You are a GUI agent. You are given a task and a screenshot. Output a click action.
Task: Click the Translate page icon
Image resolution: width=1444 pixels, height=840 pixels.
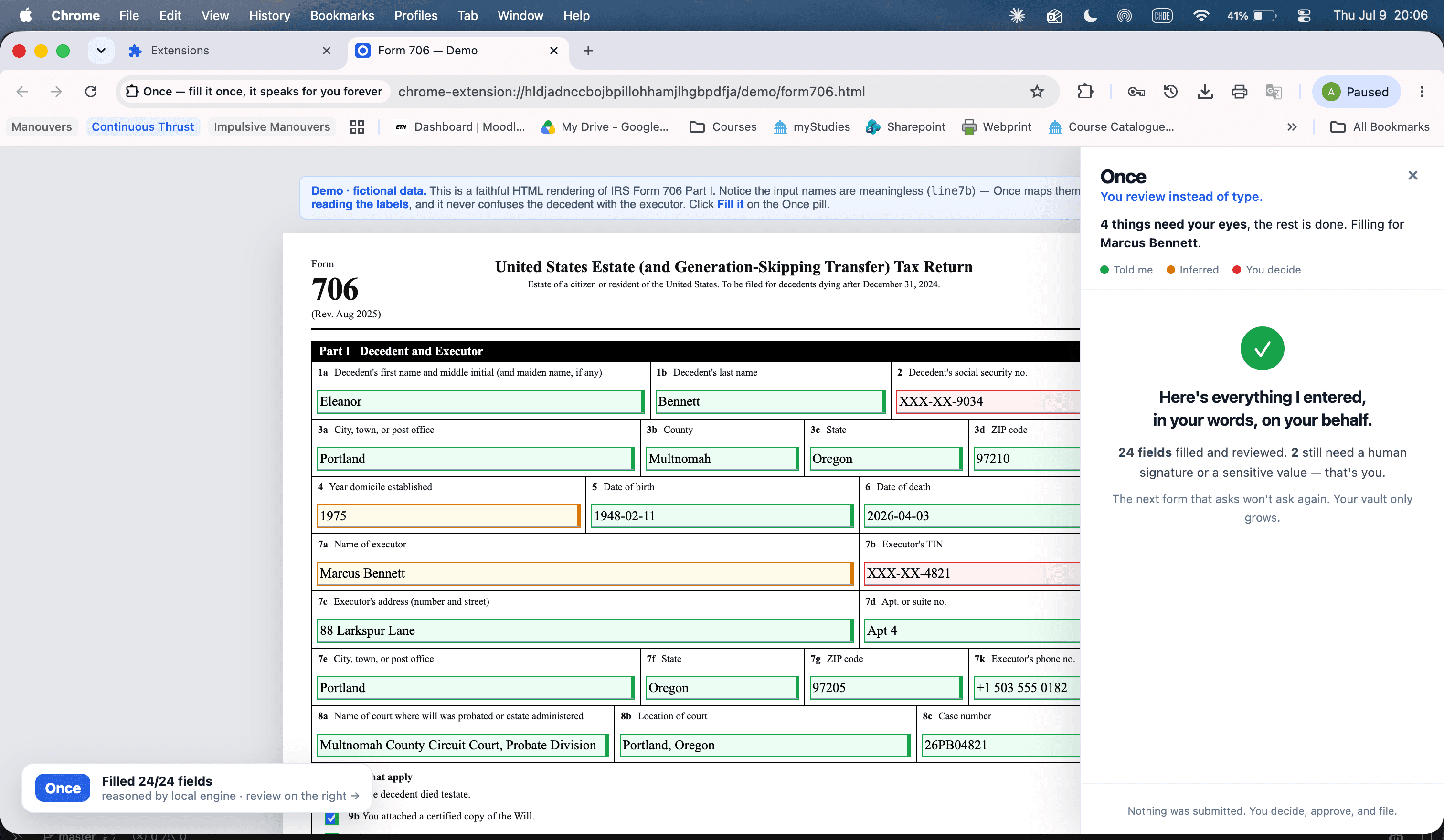coord(1274,92)
